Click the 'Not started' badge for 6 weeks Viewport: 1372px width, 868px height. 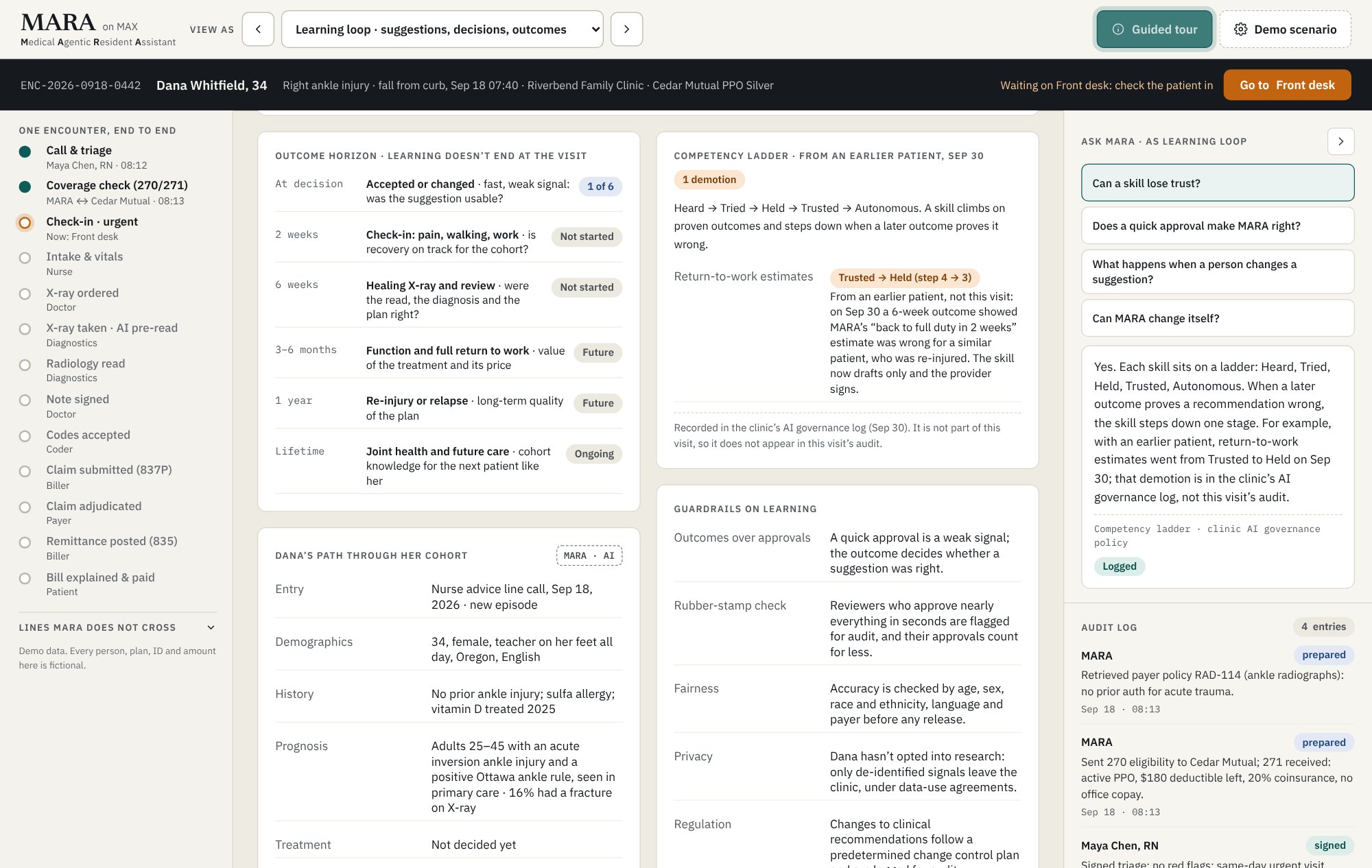(x=587, y=287)
